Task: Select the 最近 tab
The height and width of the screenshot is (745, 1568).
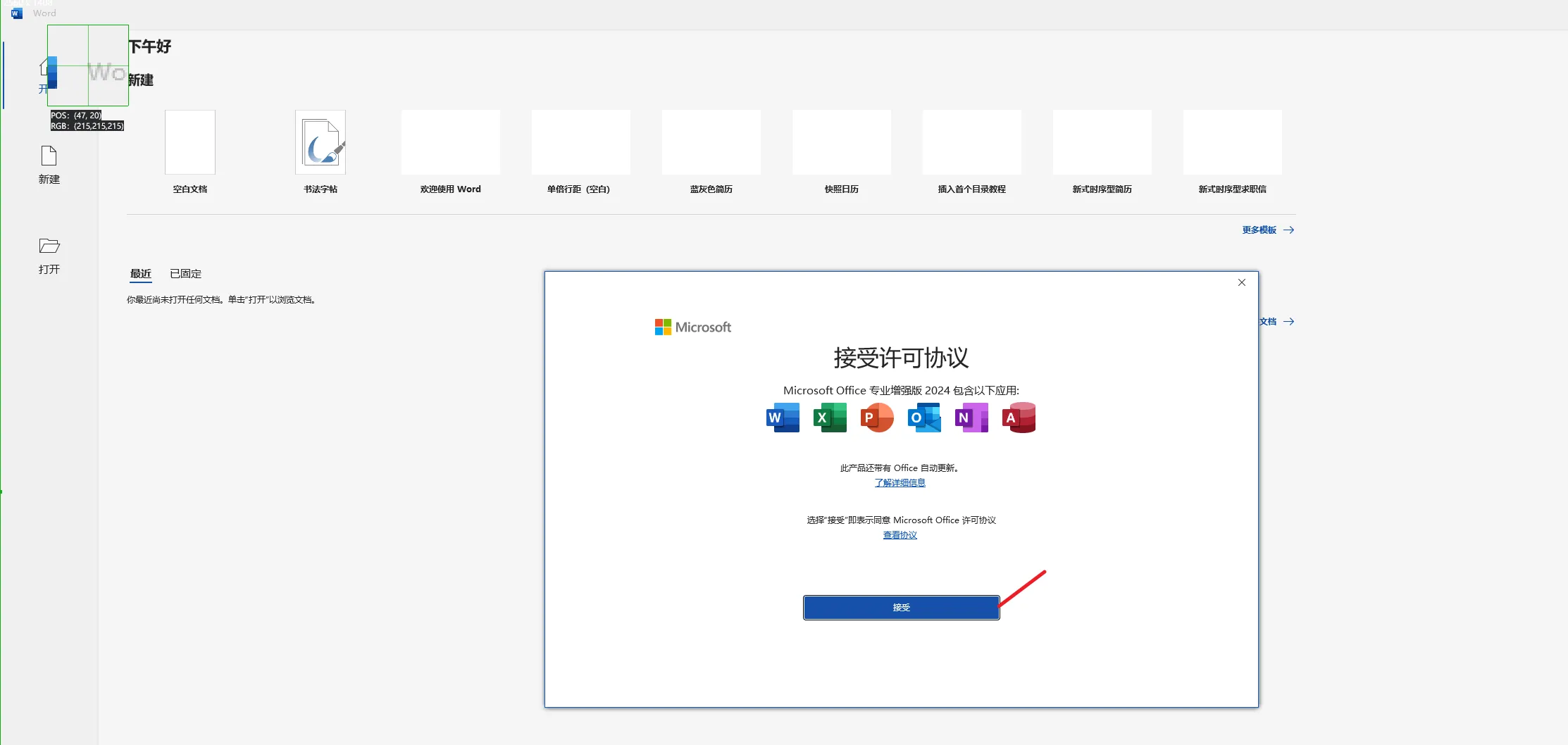Action: pos(141,274)
